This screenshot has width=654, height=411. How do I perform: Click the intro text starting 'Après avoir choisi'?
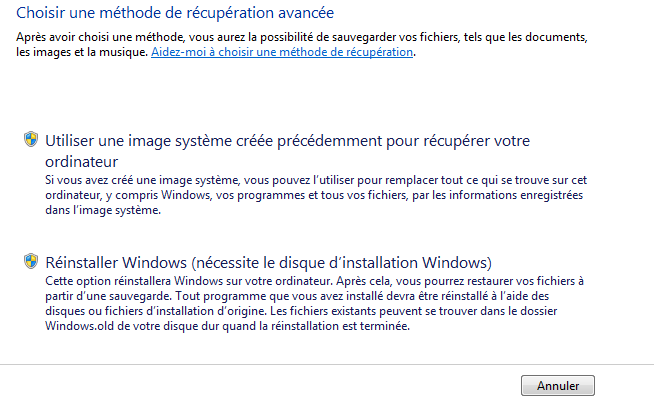point(302,45)
